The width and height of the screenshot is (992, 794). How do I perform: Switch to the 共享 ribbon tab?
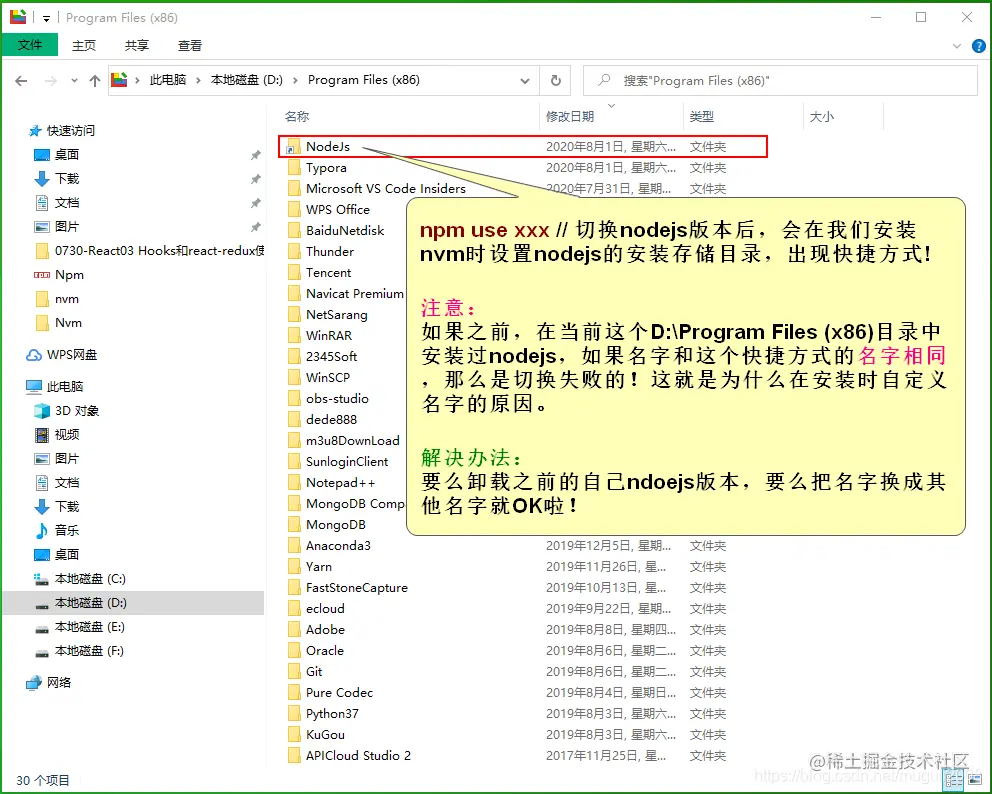coord(137,46)
